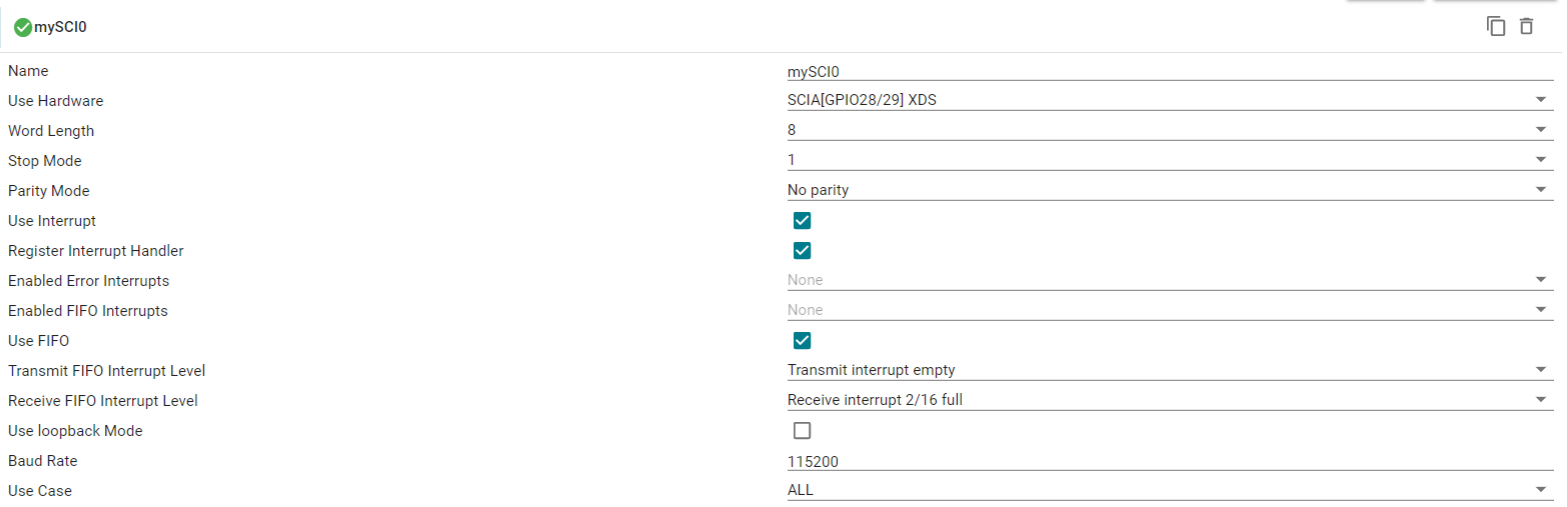1567x507 pixels.
Task: Expand Transmit FIFO Interrupt Level dropdown
Action: [1170, 371]
